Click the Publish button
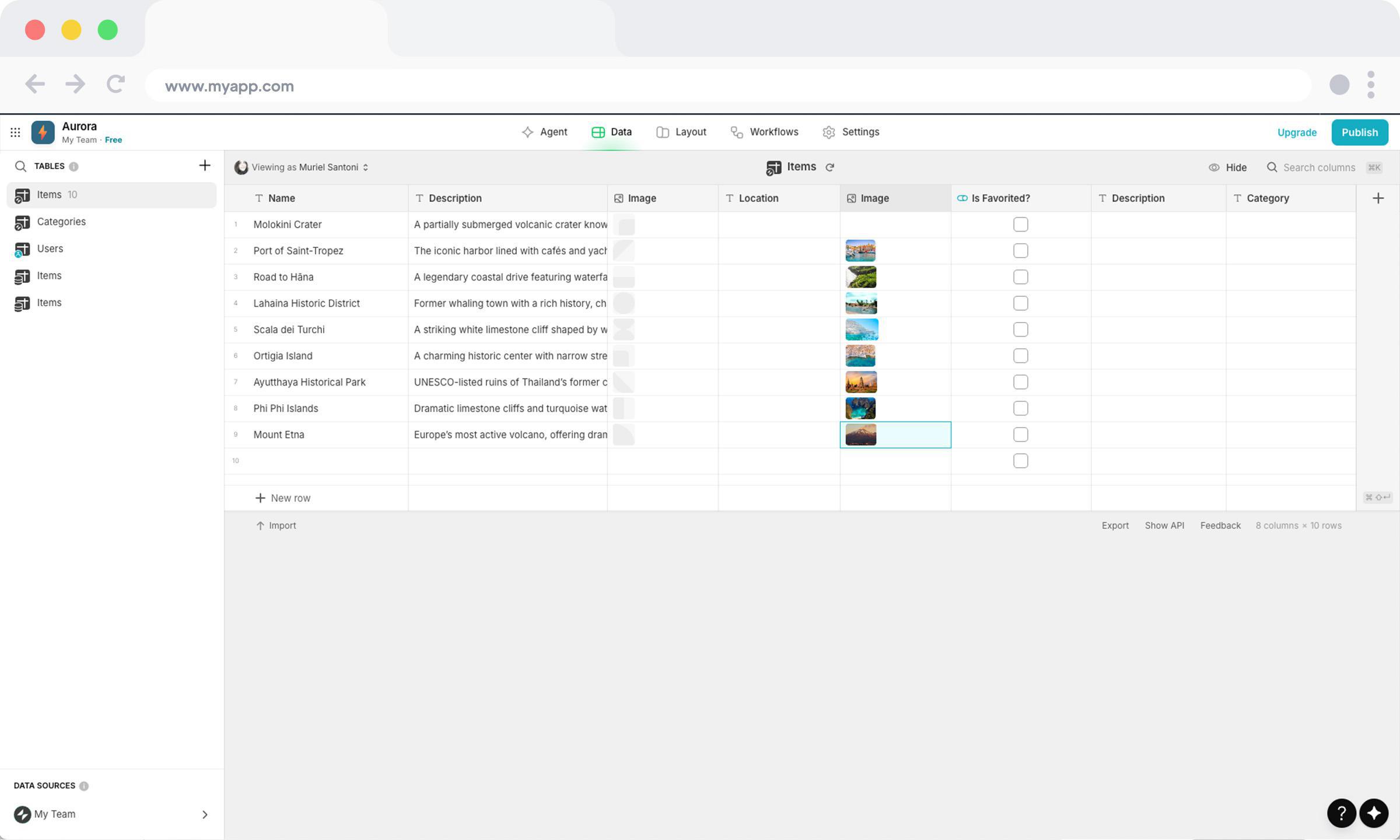Viewport: 1400px width, 840px height. 1359,132
